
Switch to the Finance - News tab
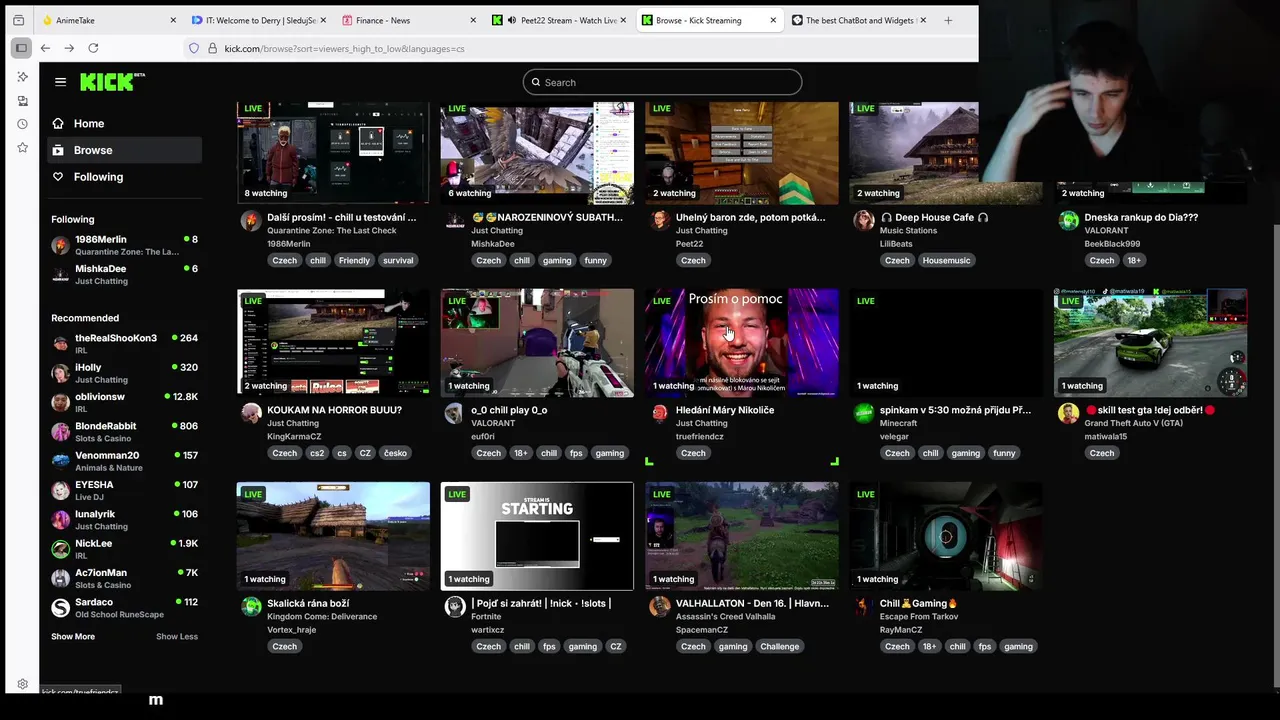[410, 20]
